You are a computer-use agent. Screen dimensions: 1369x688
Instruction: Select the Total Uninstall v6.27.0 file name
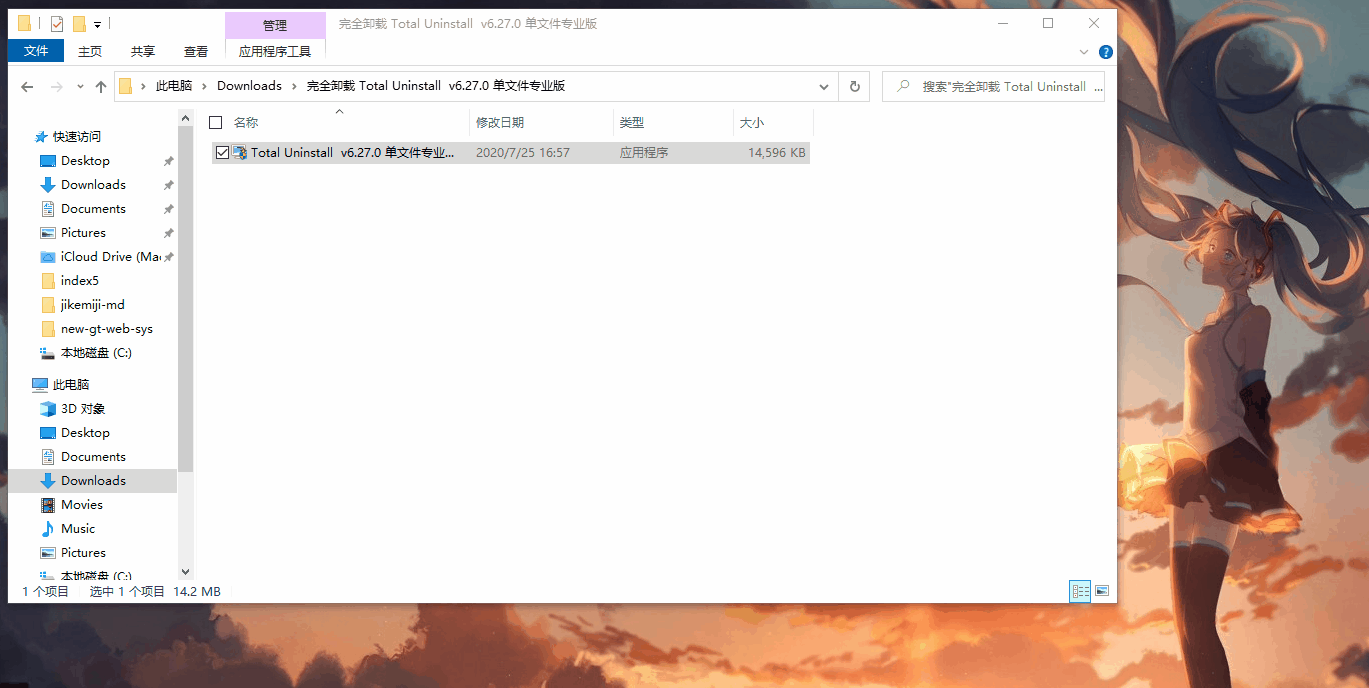pos(352,153)
